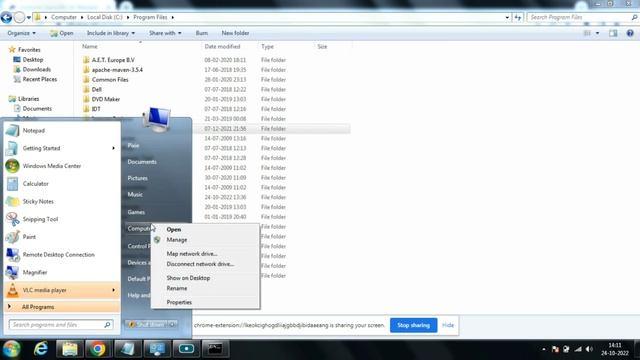Open the Magnifier tool
The height and width of the screenshot is (360, 640).
point(61,272)
